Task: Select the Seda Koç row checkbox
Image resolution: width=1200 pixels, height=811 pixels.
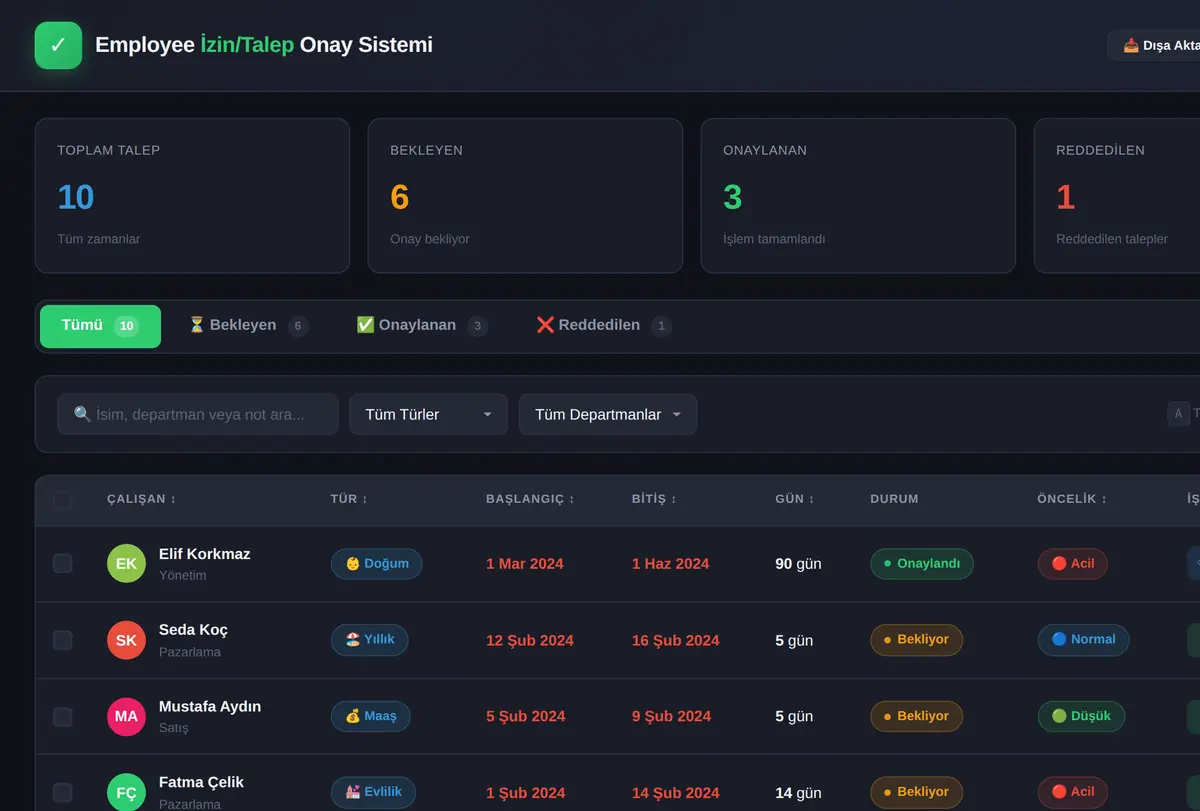Action: point(62,640)
